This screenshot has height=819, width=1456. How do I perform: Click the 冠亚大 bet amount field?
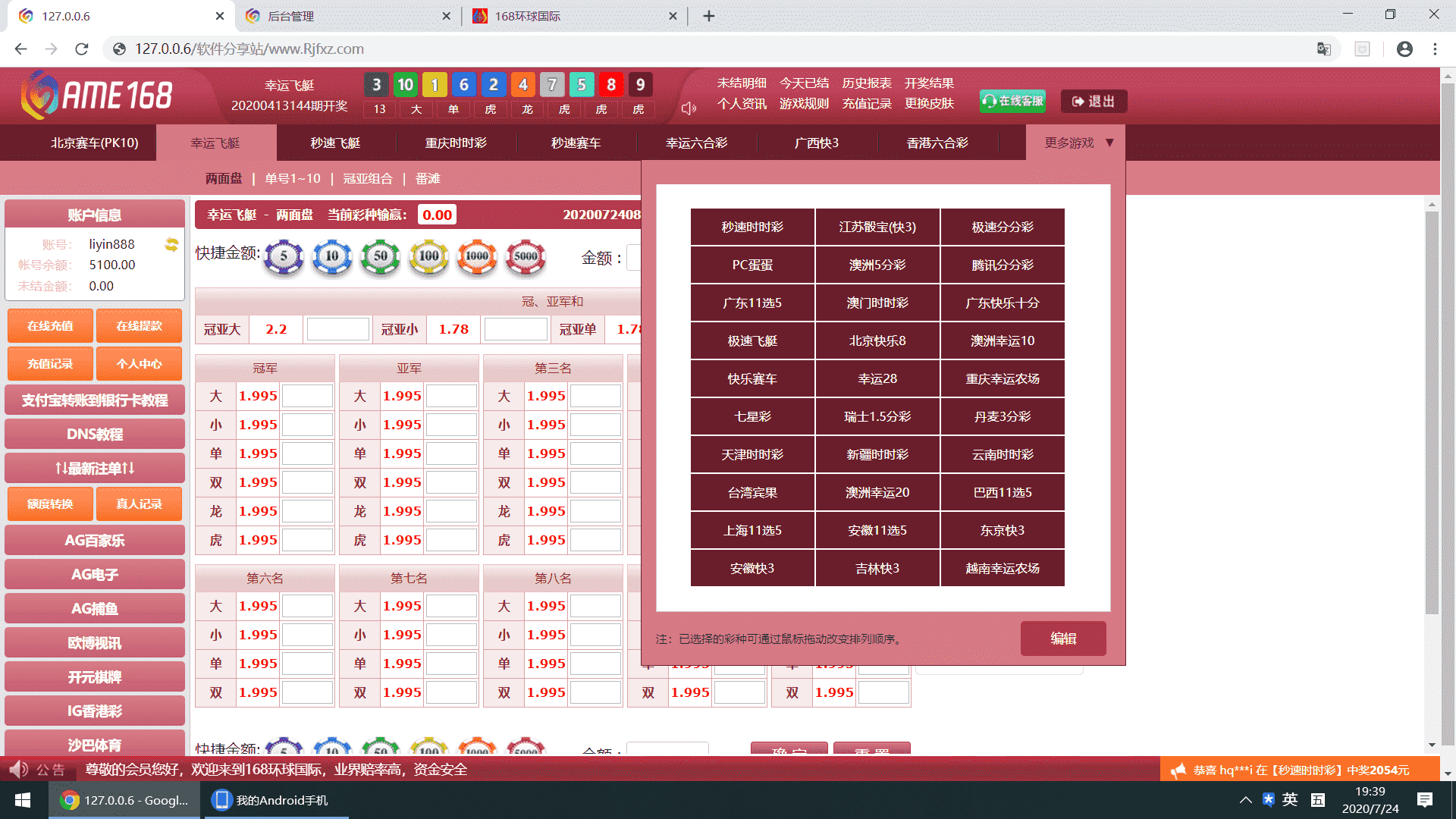[337, 329]
